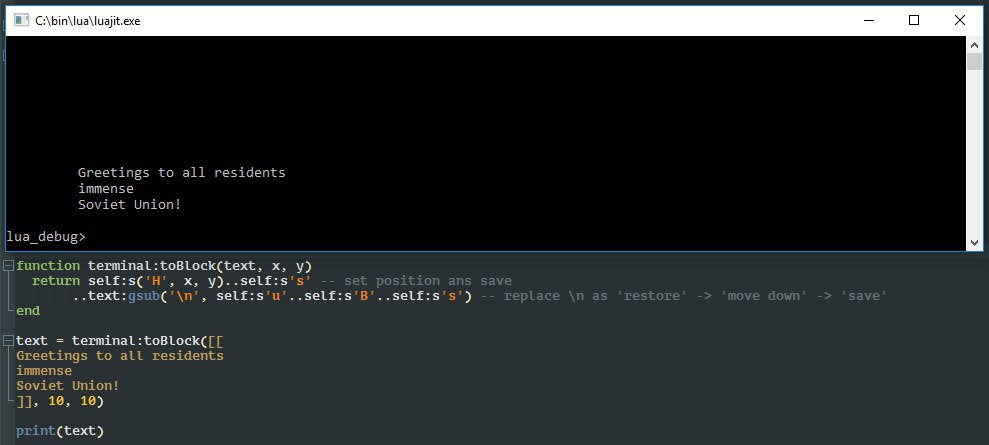989x445 pixels.
Task: Click the lua_debug> prompt in console
Action: point(45,237)
